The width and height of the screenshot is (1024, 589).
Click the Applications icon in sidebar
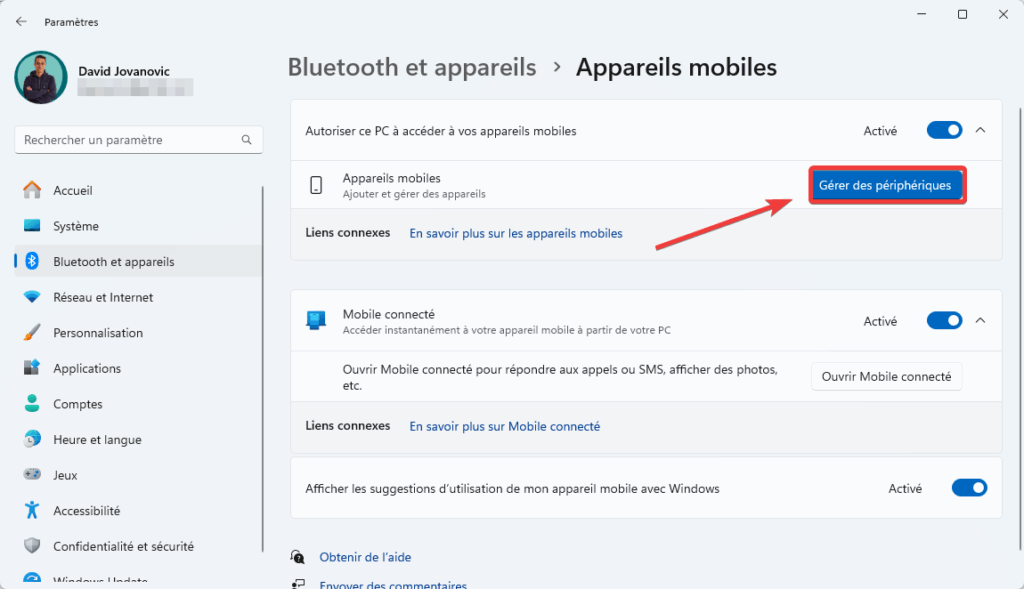(32, 368)
